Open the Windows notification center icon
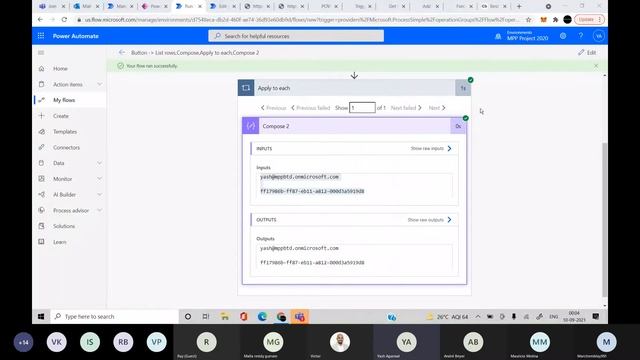640x360 pixels. (x=596, y=316)
